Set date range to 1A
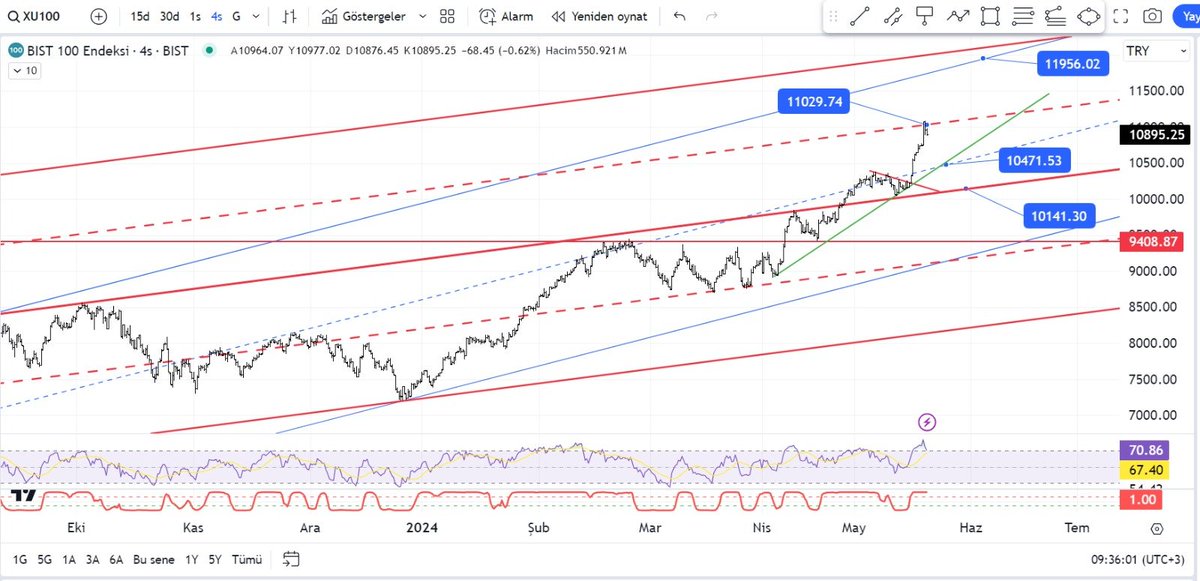 click(x=69, y=559)
